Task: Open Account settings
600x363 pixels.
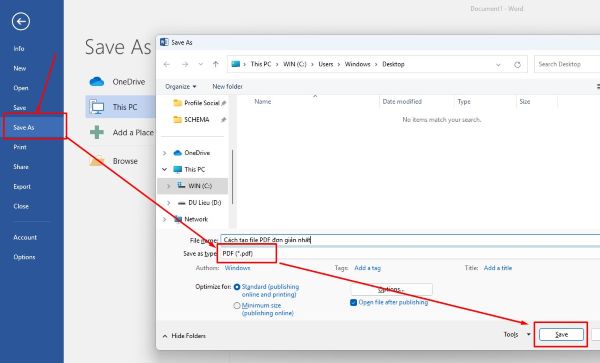Action: pos(25,238)
